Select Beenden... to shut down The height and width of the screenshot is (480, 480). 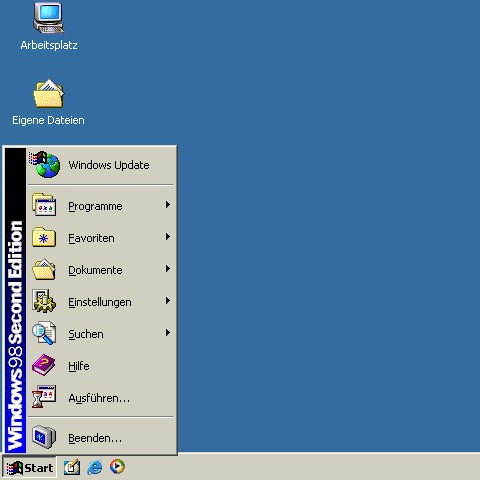101,437
